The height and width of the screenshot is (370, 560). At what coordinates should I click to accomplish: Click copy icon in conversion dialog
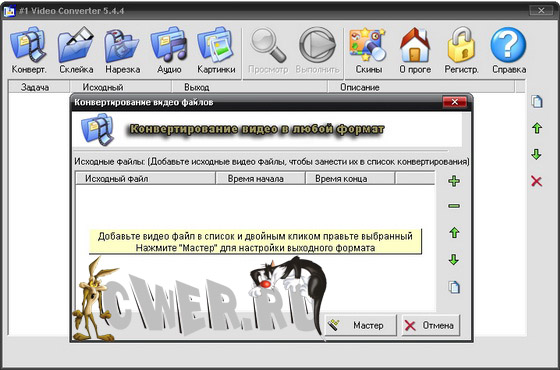click(x=454, y=287)
